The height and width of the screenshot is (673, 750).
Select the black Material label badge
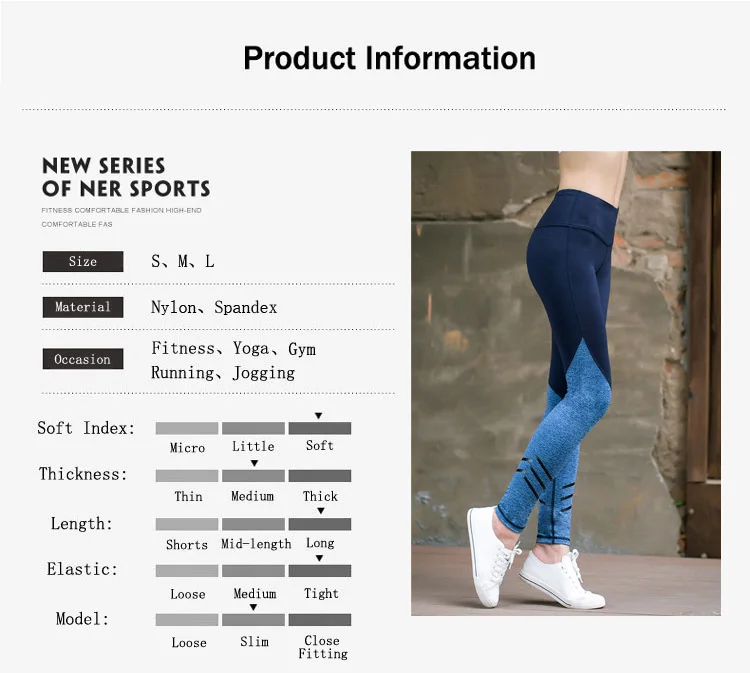click(83, 307)
